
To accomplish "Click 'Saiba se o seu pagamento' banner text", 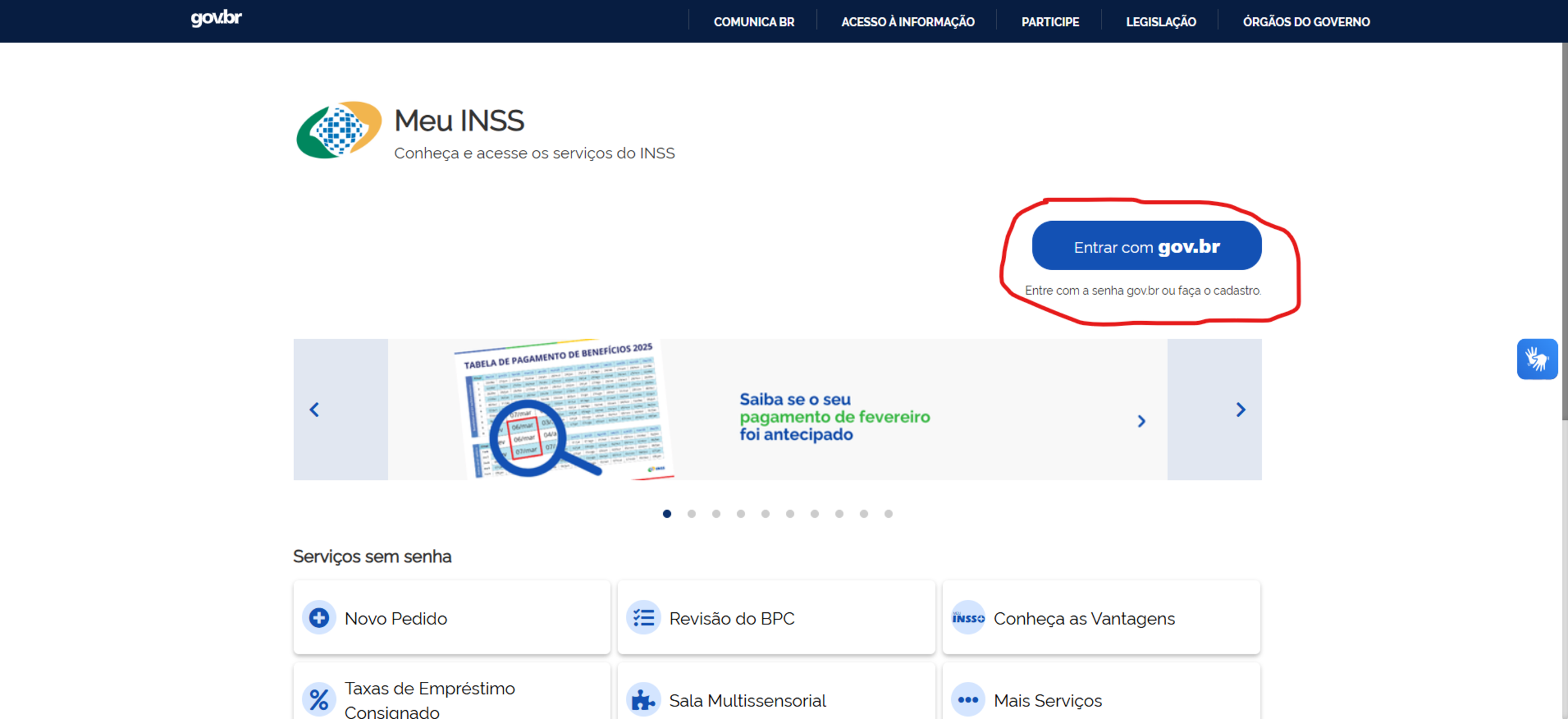I will click(x=834, y=417).
